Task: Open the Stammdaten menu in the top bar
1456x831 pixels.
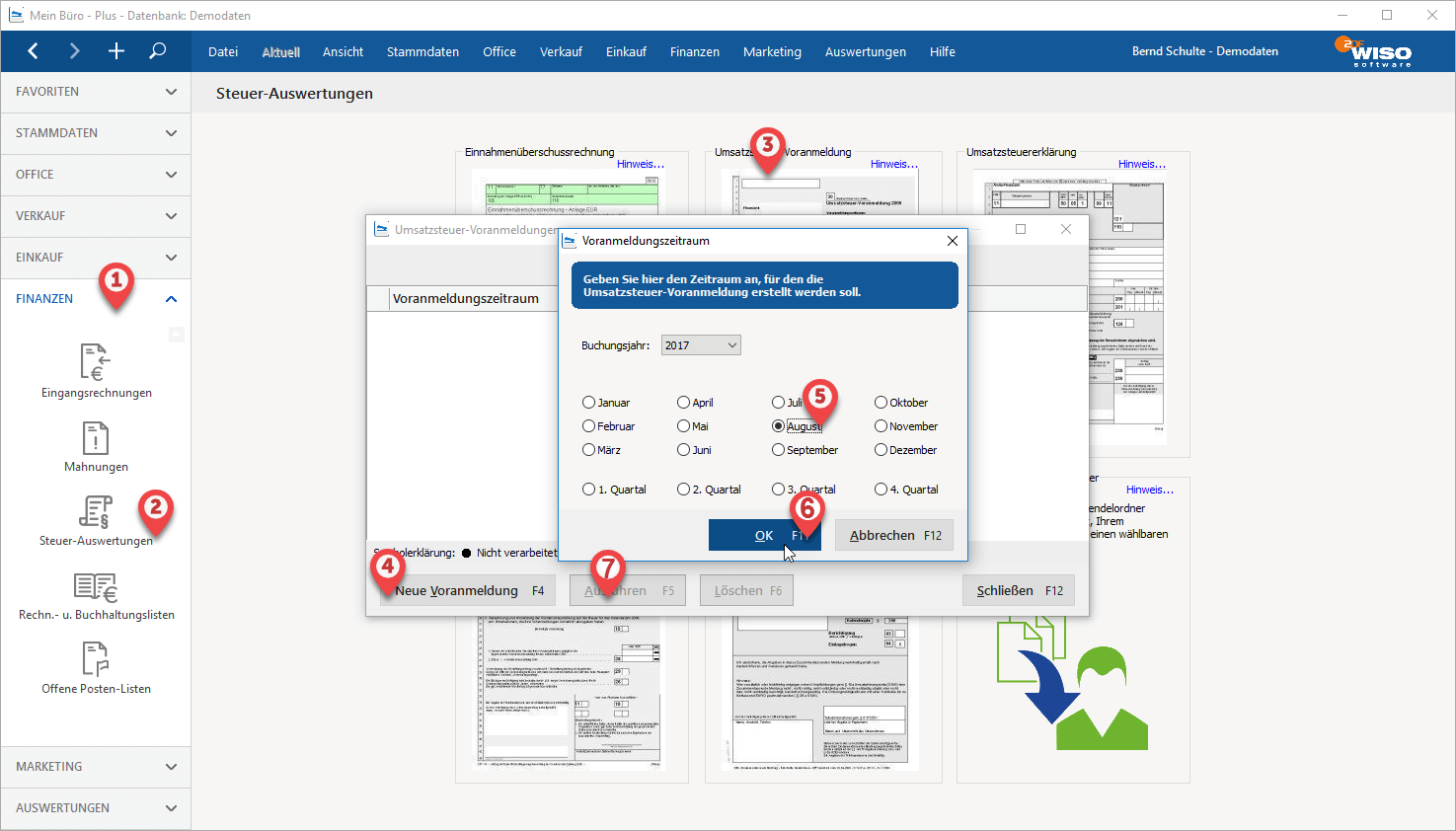Action: pos(422,51)
